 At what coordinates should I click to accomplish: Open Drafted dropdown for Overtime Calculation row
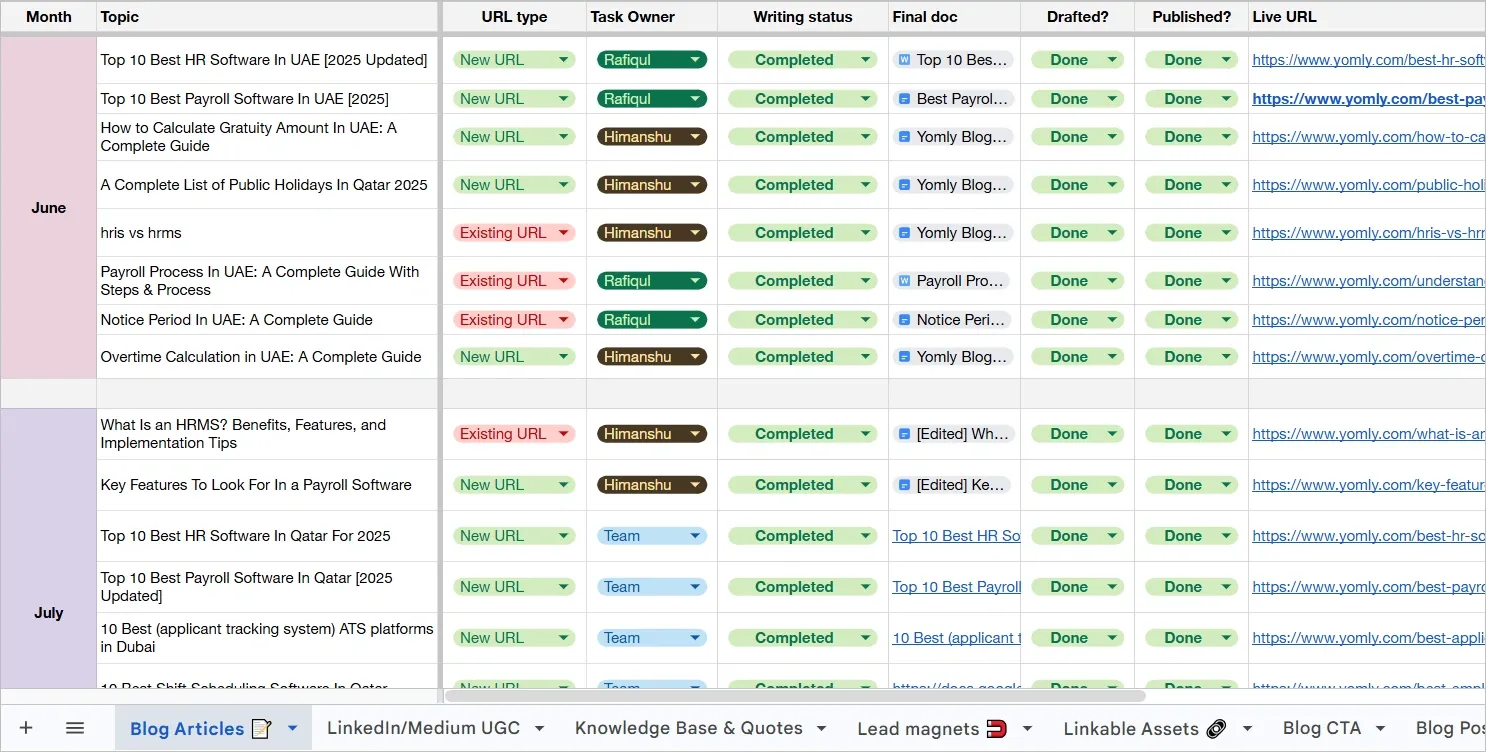(1078, 357)
